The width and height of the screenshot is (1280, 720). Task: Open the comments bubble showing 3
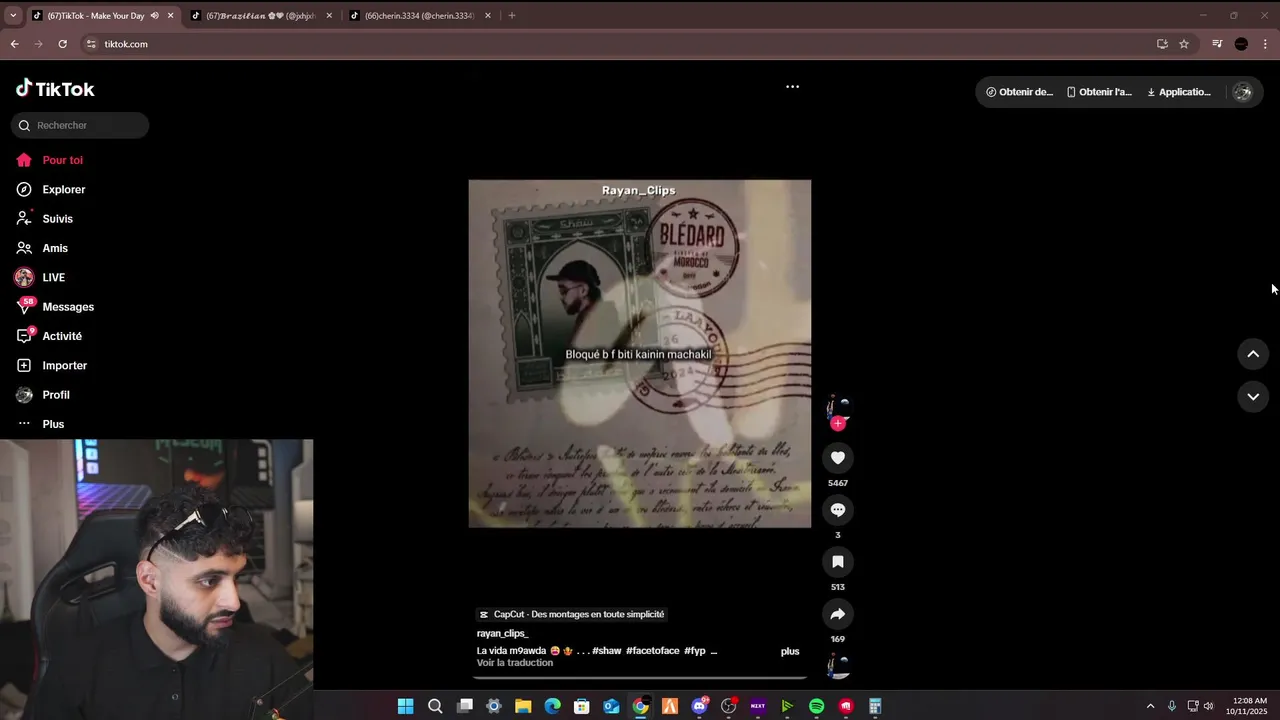(838, 510)
